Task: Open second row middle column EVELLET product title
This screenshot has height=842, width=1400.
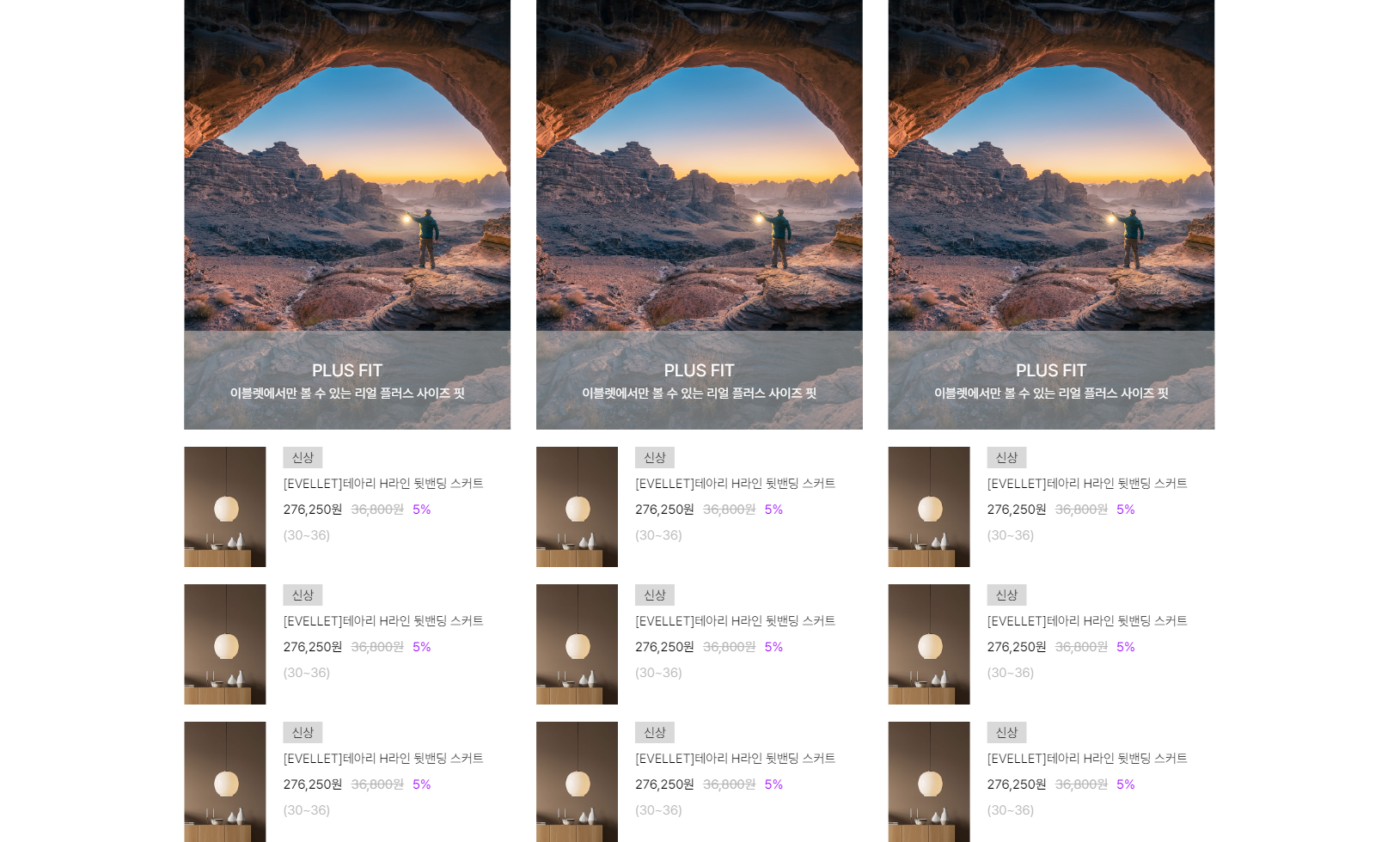Action: point(735,621)
